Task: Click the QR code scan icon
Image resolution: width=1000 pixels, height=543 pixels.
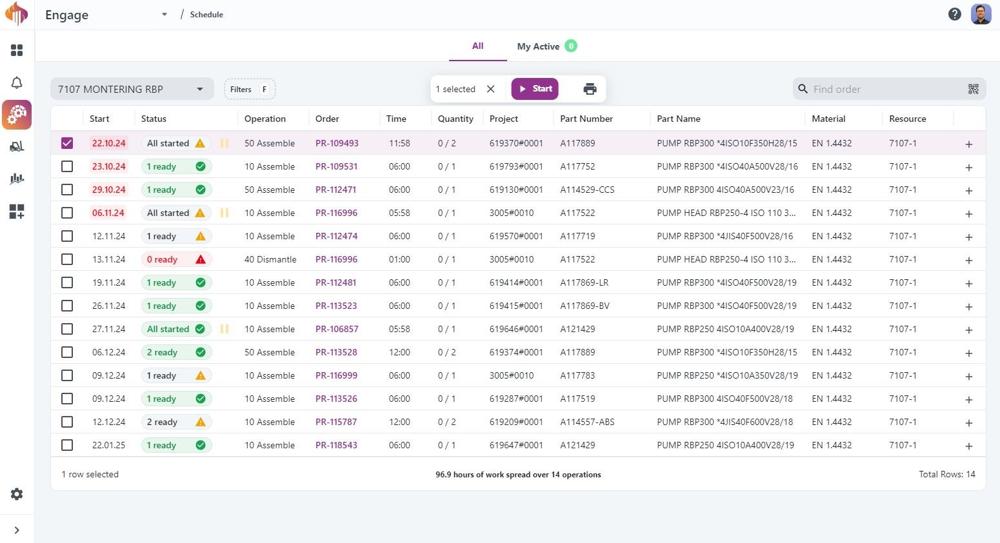Action: [973, 89]
